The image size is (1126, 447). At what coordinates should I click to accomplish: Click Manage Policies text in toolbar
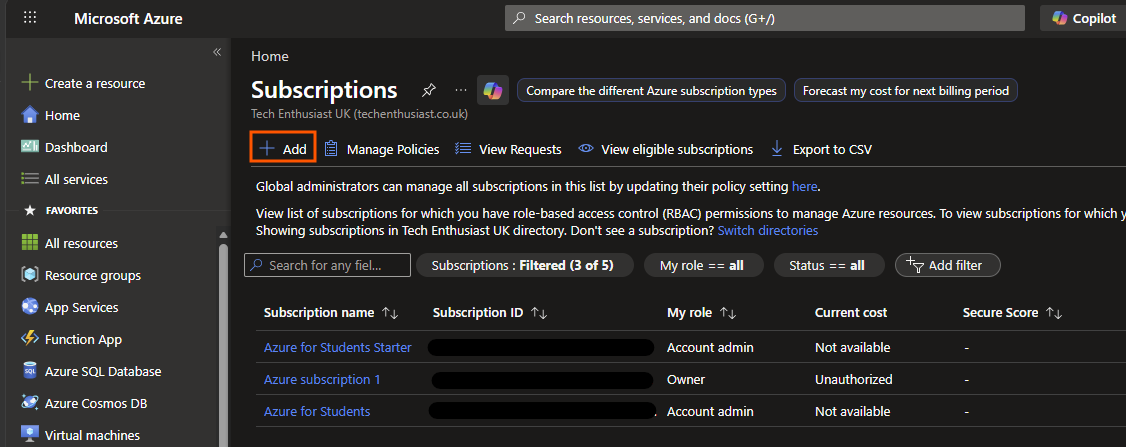393,149
